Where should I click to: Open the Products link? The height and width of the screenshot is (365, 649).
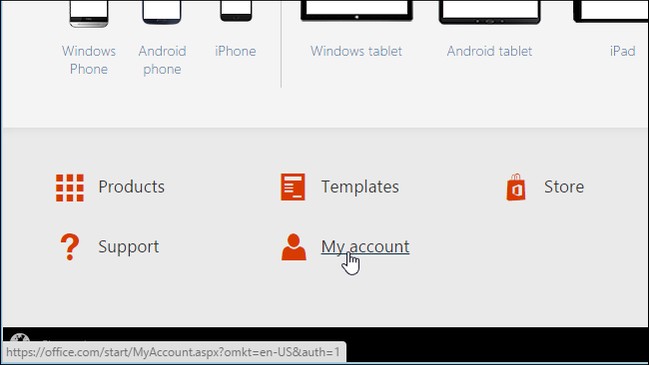(131, 187)
